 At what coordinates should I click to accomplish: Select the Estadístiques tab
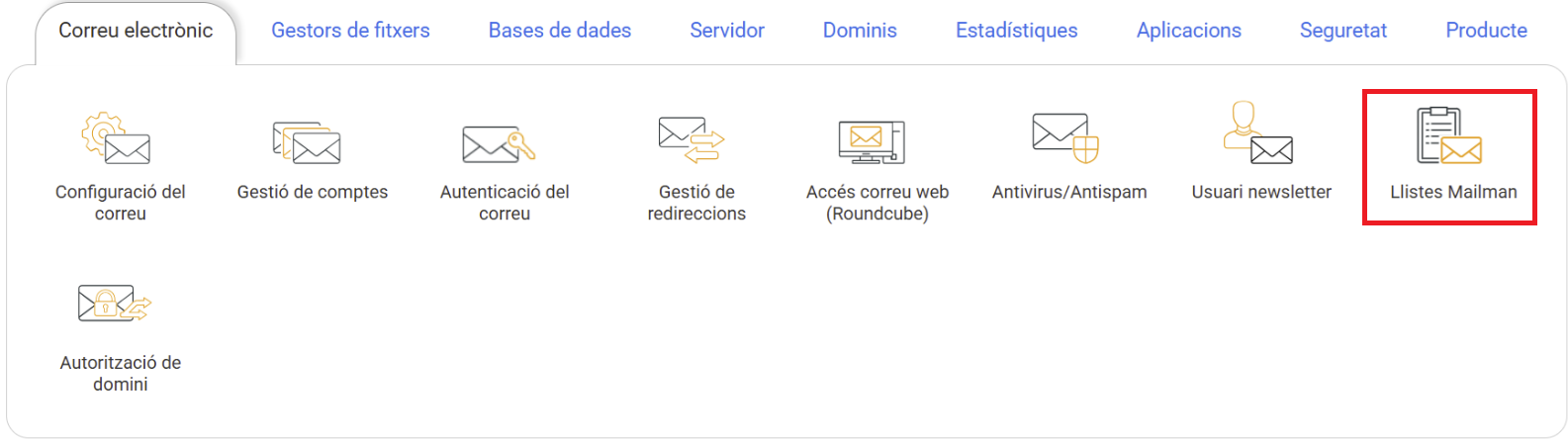pyautogui.click(x=1017, y=31)
